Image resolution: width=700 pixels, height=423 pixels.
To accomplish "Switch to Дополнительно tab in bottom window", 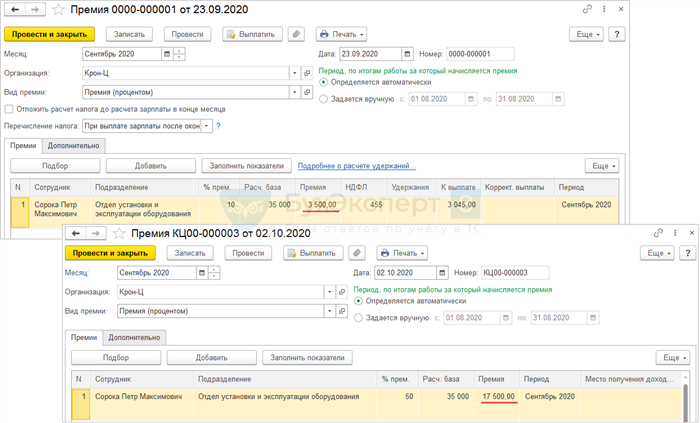I will pos(134,338).
